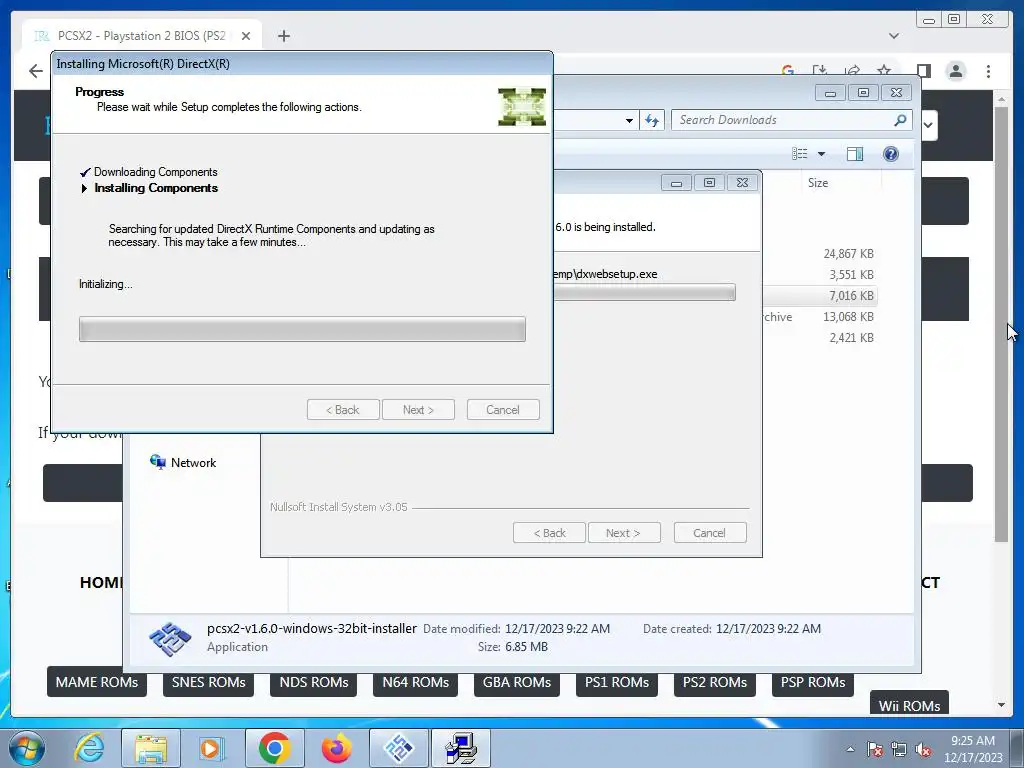The width and height of the screenshot is (1024, 768).
Task: Click the Chrome page vertical scrollbar thumb
Action: pyautogui.click(x=1001, y=325)
